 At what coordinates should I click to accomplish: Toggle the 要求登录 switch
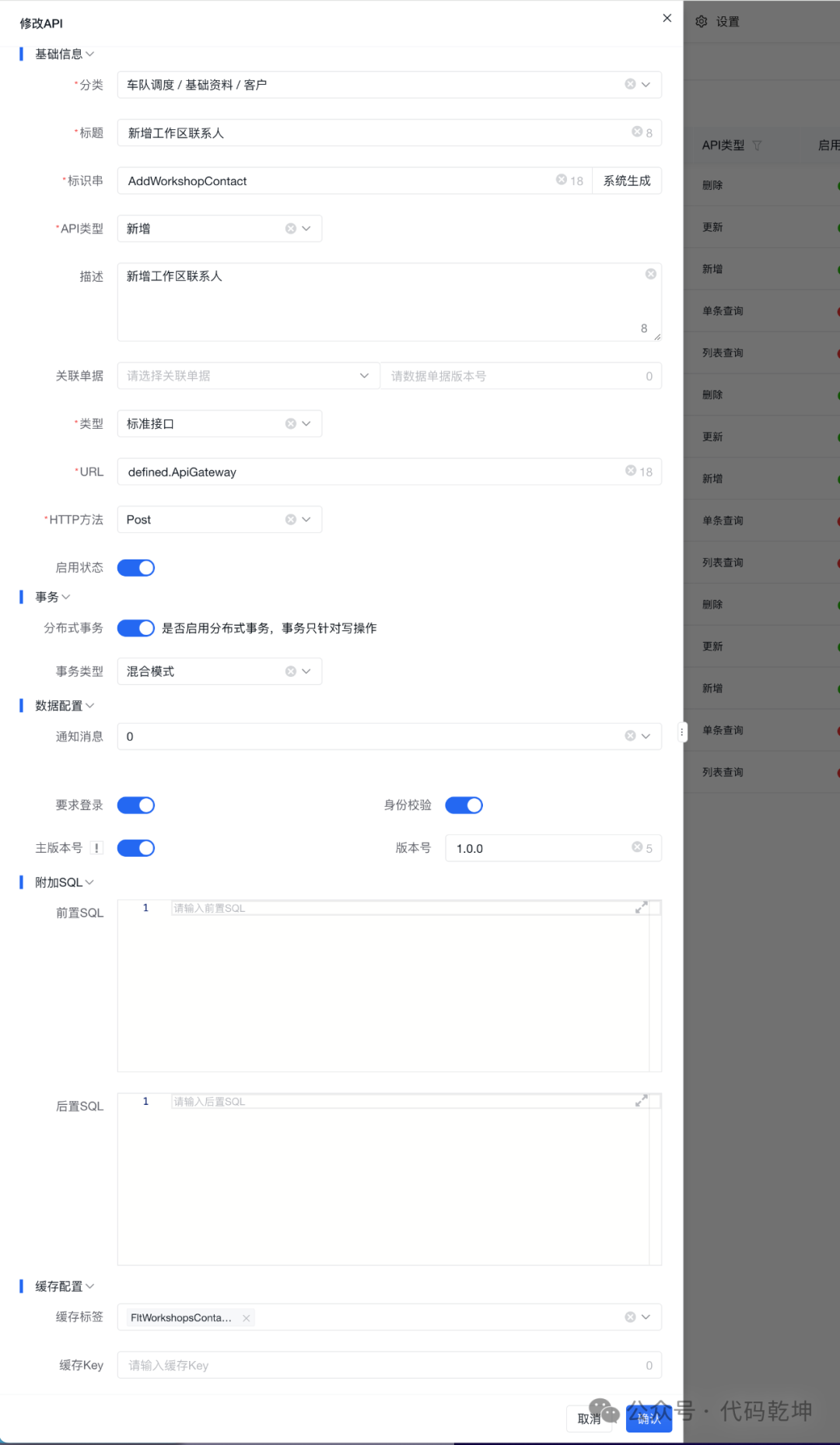pyautogui.click(x=136, y=805)
